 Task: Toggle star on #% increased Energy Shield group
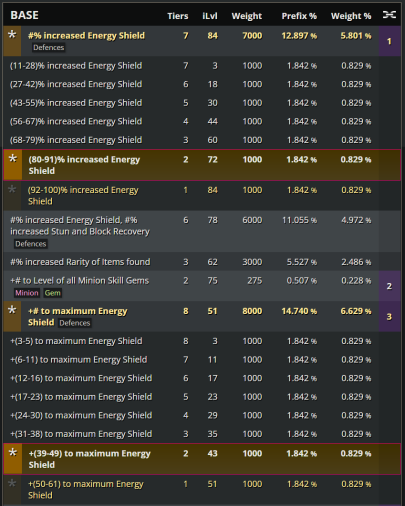tap(12, 41)
